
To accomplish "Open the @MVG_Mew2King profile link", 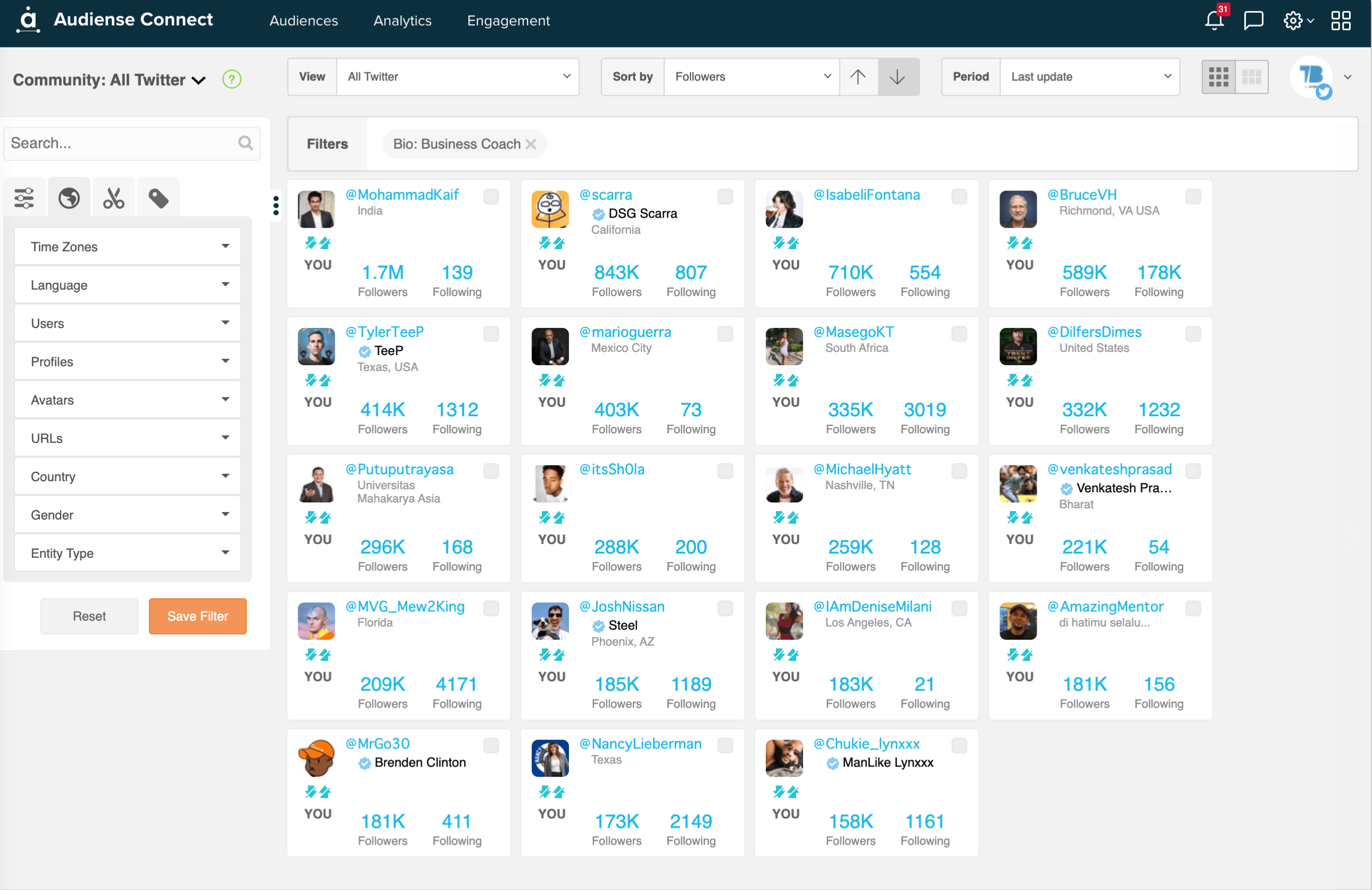I will (405, 606).
